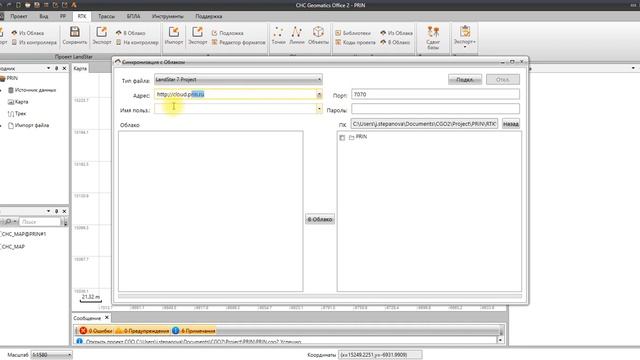640x360 pixels.
Task: Click Из Облака next to Библиотеки
Action: 396,33
